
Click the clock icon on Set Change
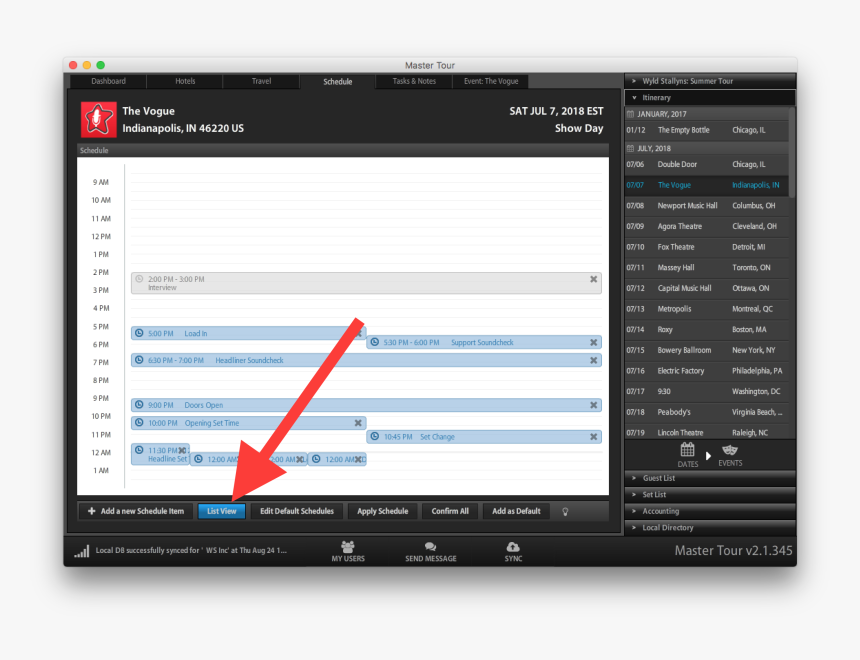[375, 437]
